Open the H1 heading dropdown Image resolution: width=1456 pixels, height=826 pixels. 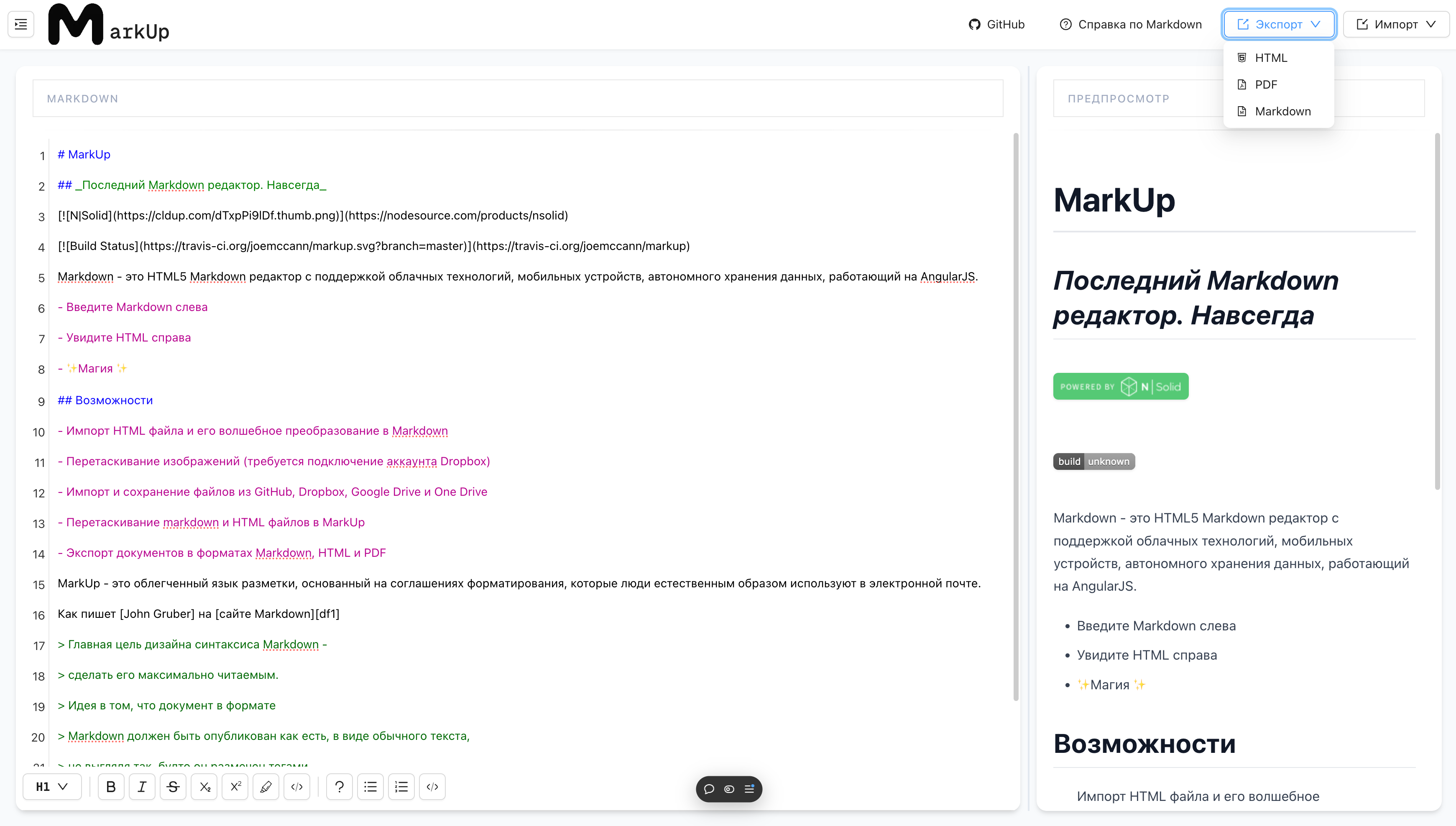click(x=51, y=786)
